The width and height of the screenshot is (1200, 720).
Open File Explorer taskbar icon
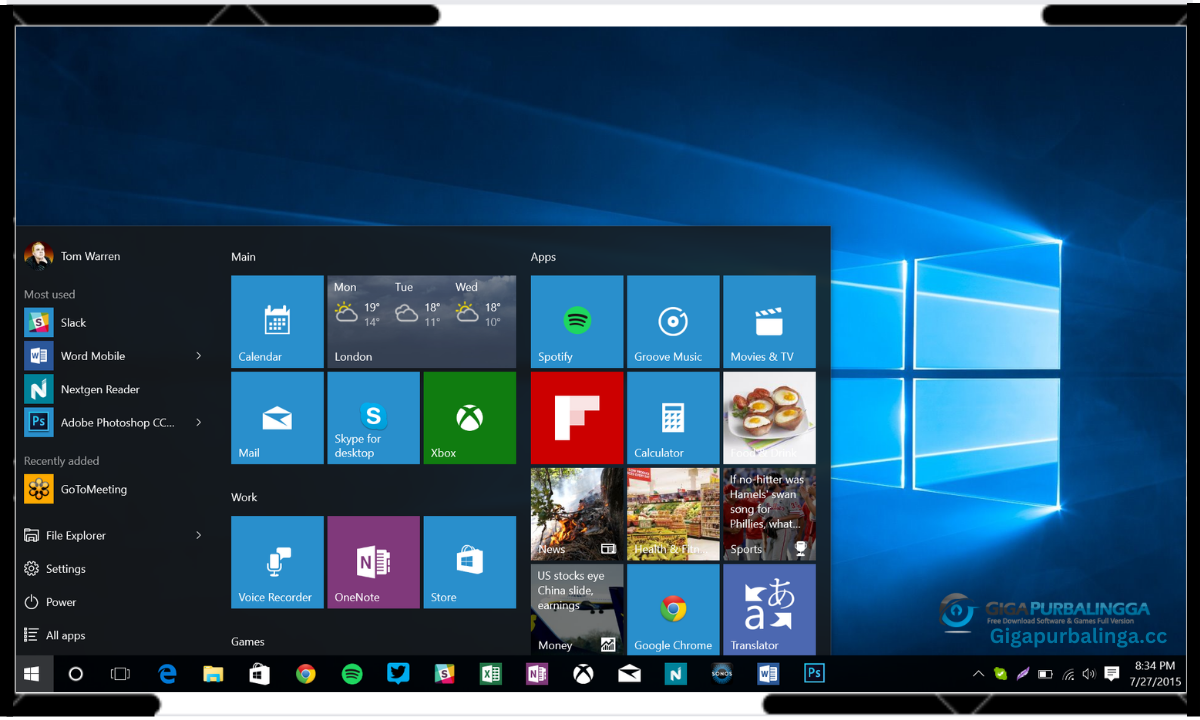(213, 674)
